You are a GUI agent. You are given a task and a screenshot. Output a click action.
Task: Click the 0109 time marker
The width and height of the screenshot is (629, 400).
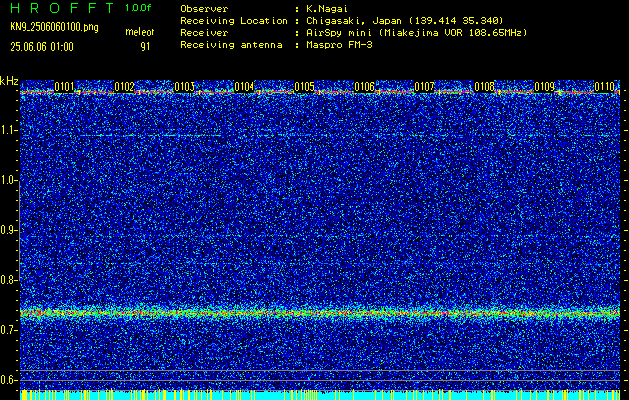(544, 87)
